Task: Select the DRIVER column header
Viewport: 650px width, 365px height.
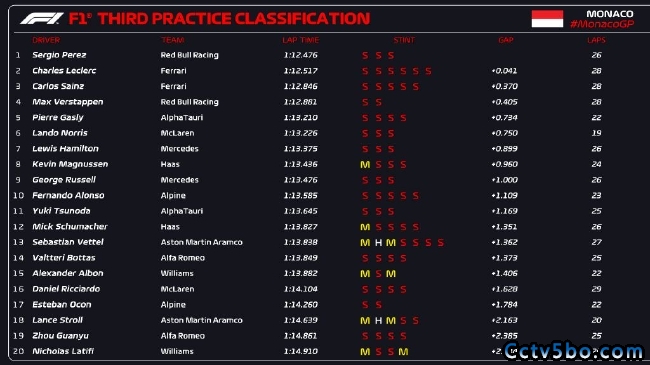Action: pyautogui.click(x=46, y=40)
